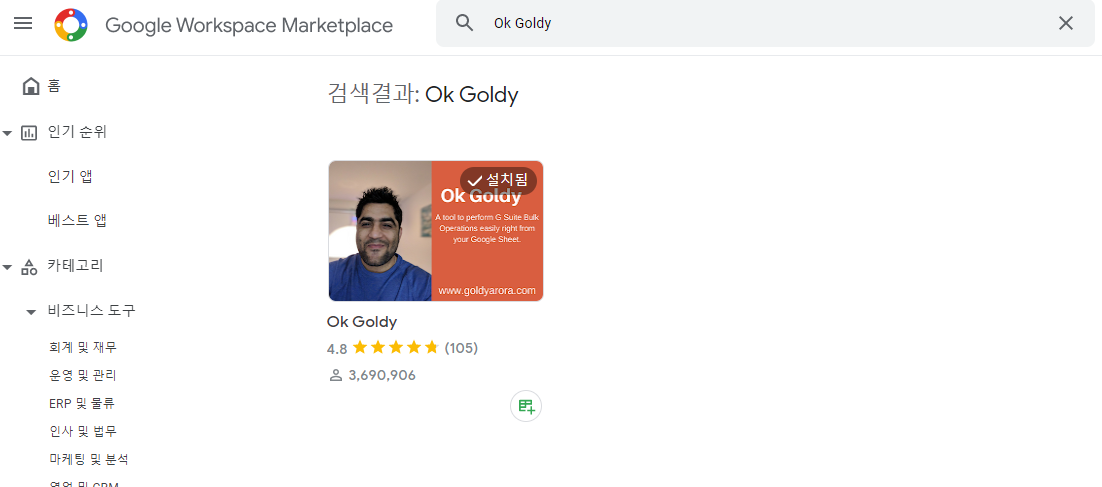Open the hamburger main menu
The width and height of the screenshot is (1102, 487).
click(x=23, y=23)
